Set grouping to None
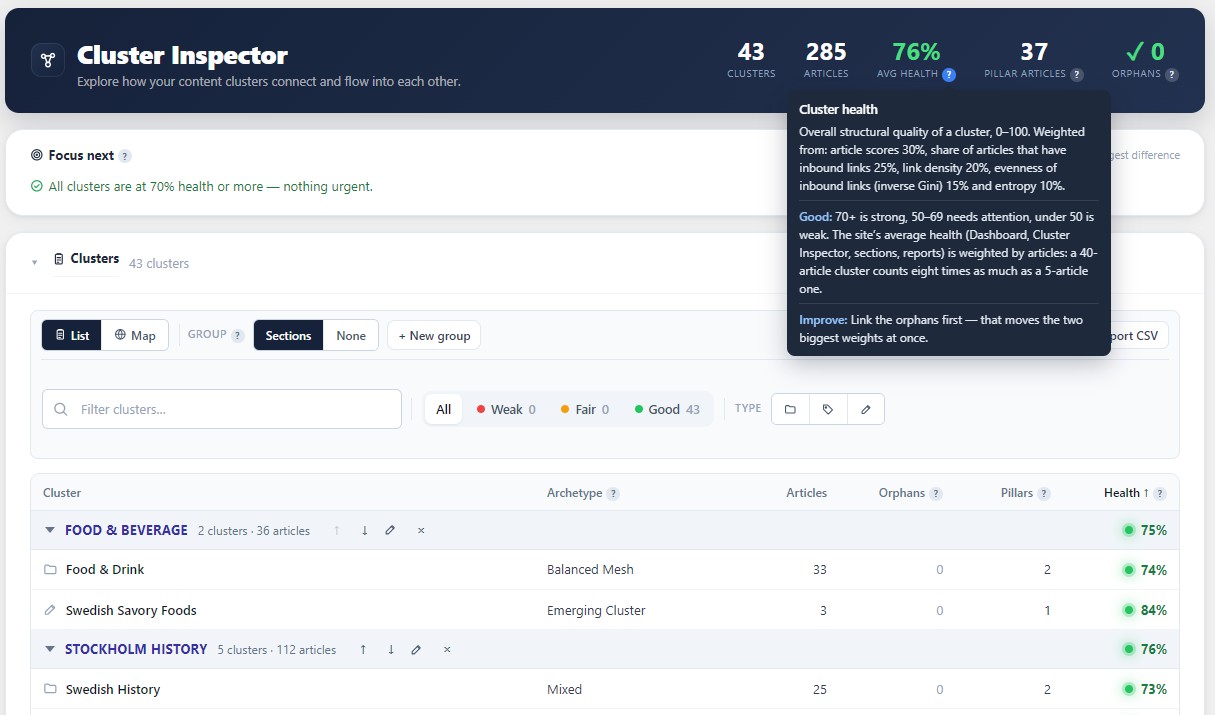Image resolution: width=1215 pixels, height=715 pixels. (351, 335)
